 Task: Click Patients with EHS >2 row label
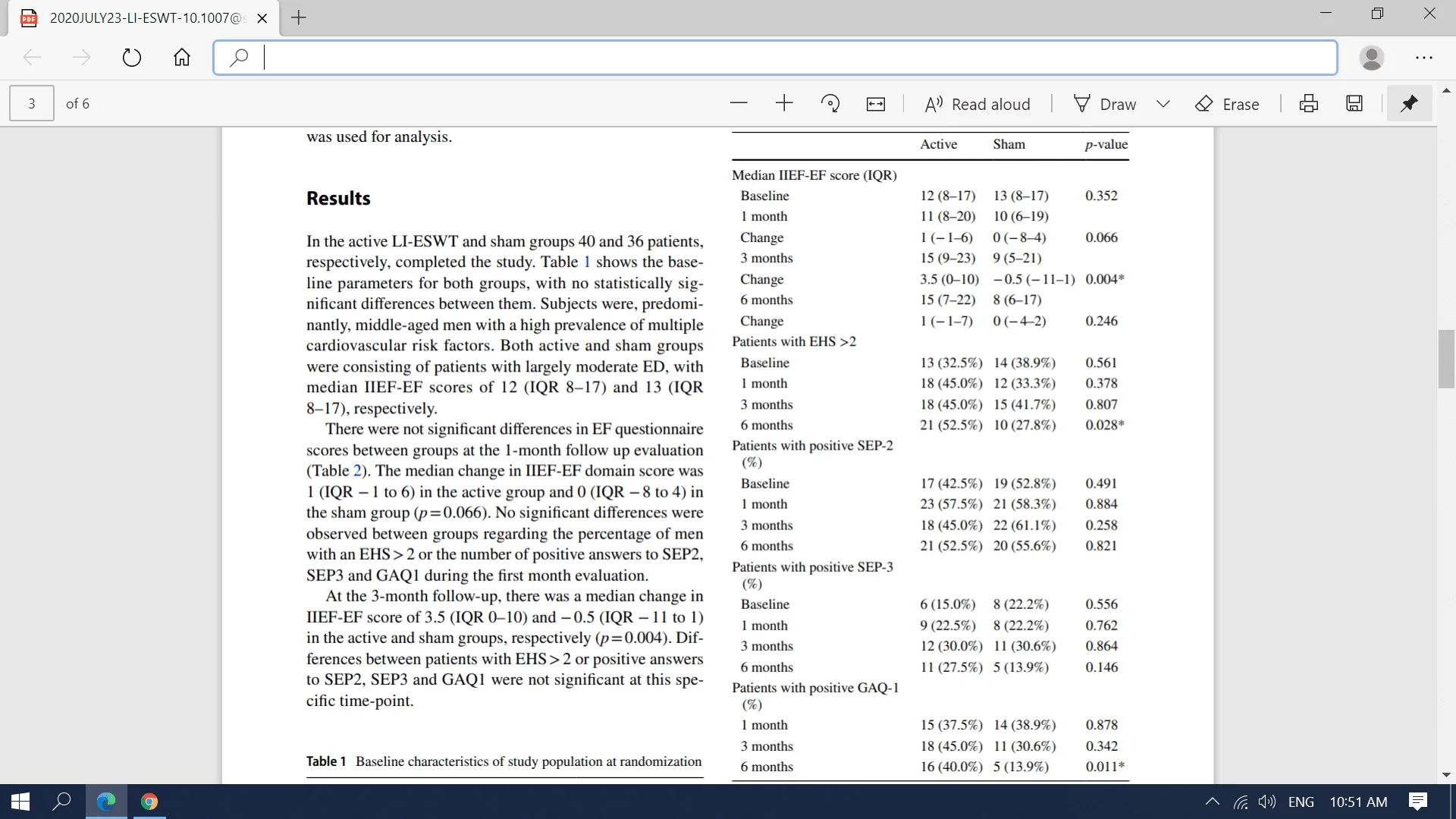(794, 341)
